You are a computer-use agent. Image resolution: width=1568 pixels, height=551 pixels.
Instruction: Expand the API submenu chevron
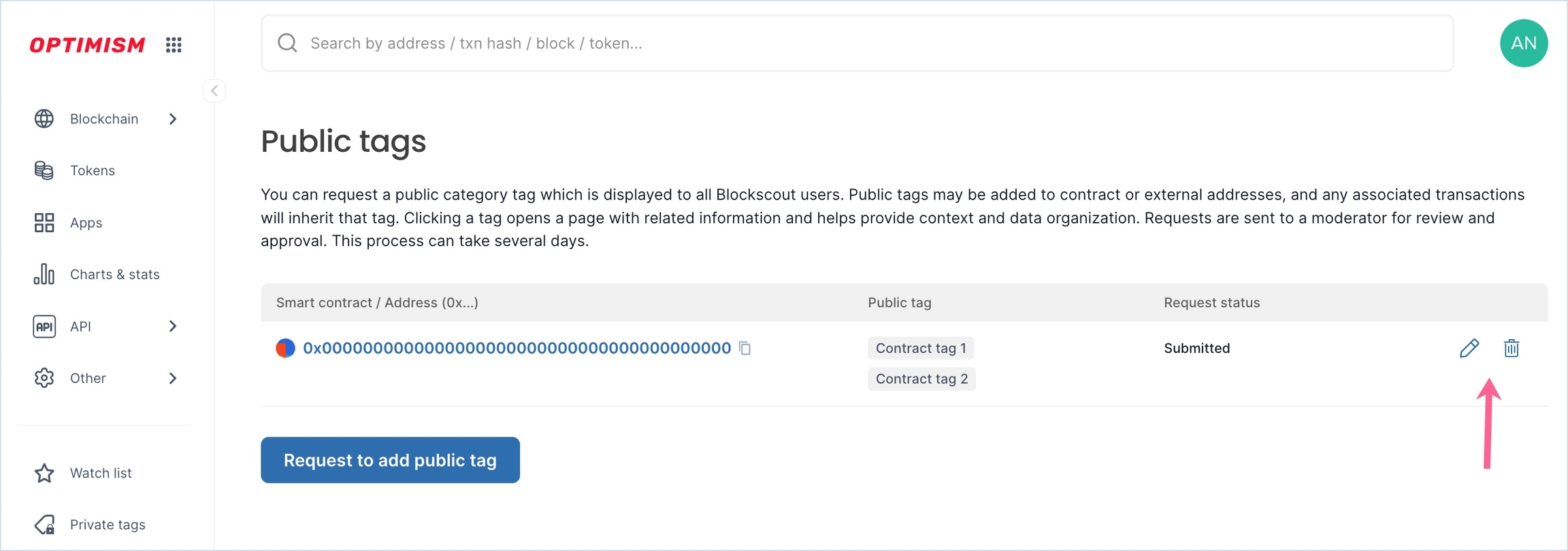click(x=173, y=326)
